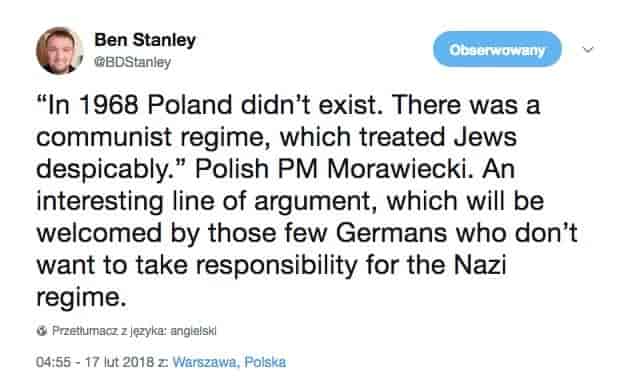Toggle the Obserwowany follow button
The image size is (630, 379).
pyautogui.click(x=497, y=49)
